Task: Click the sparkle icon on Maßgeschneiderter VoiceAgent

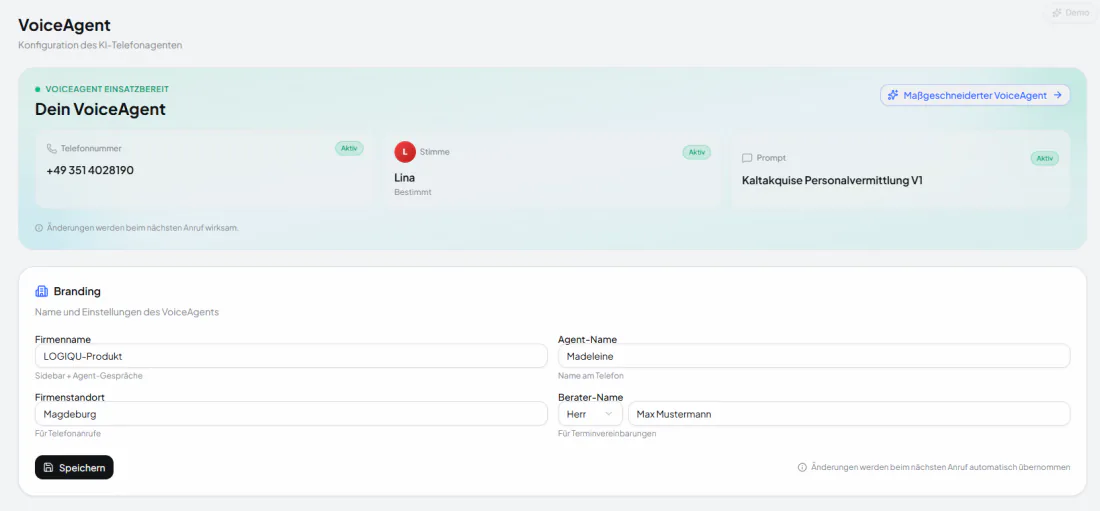Action: 893,95
